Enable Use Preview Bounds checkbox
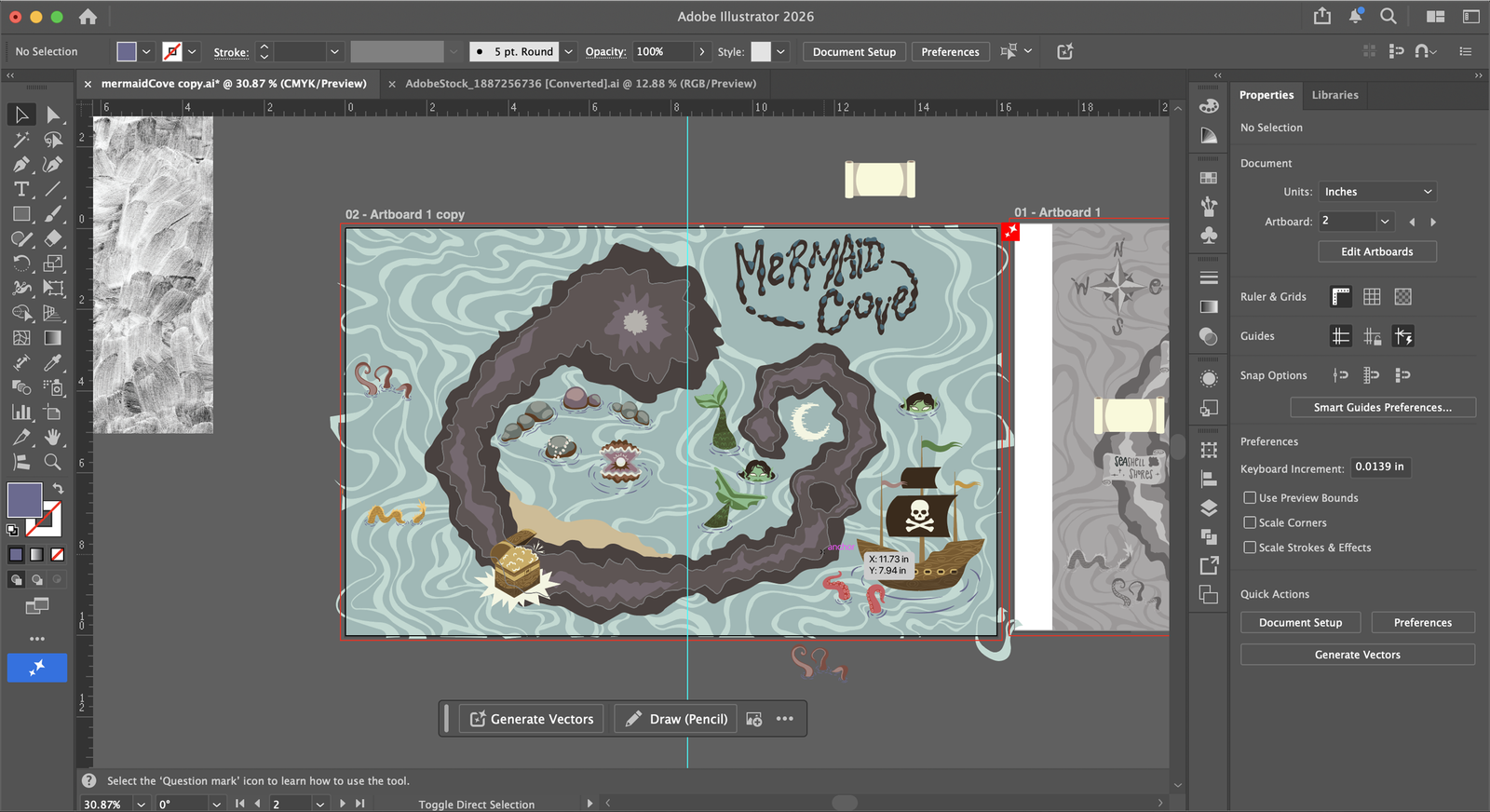Viewport: 1490px width, 812px height. (x=1250, y=498)
